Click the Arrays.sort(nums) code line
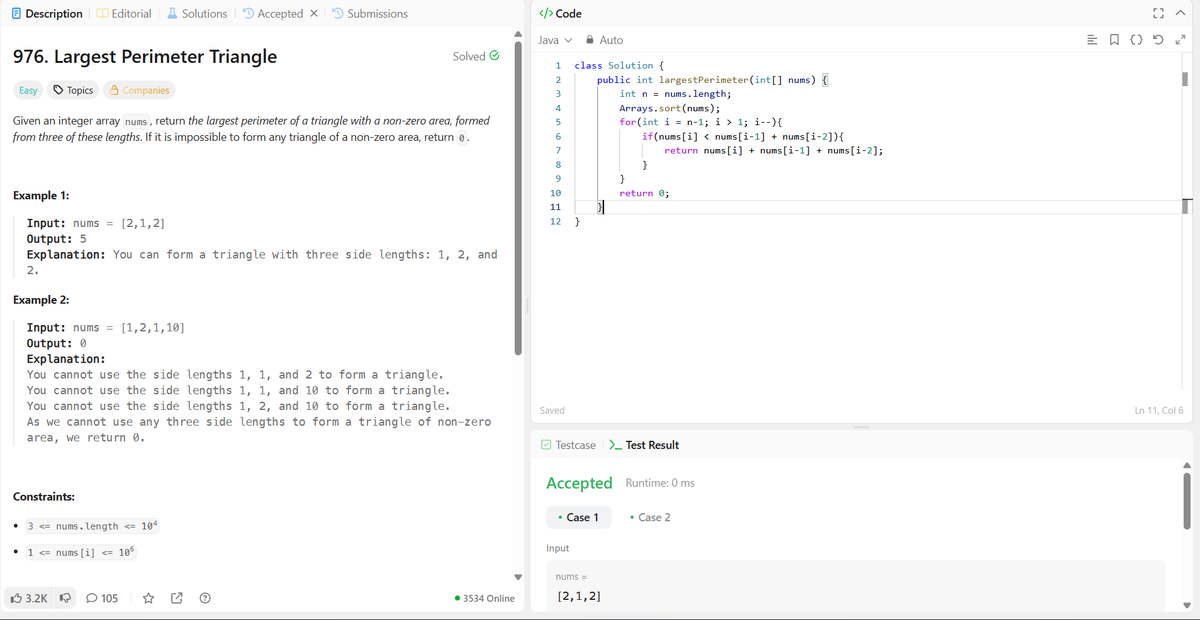Image resolution: width=1200 pixels, height=620 pixels. point(670,108)
